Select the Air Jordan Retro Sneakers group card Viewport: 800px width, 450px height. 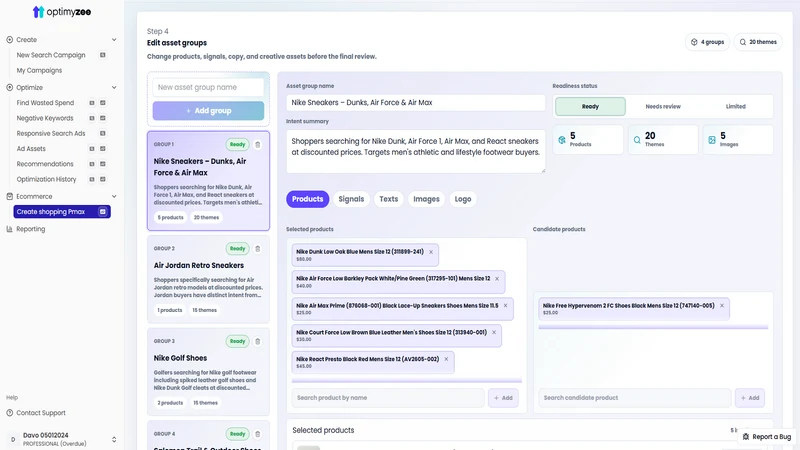[208, 280]
